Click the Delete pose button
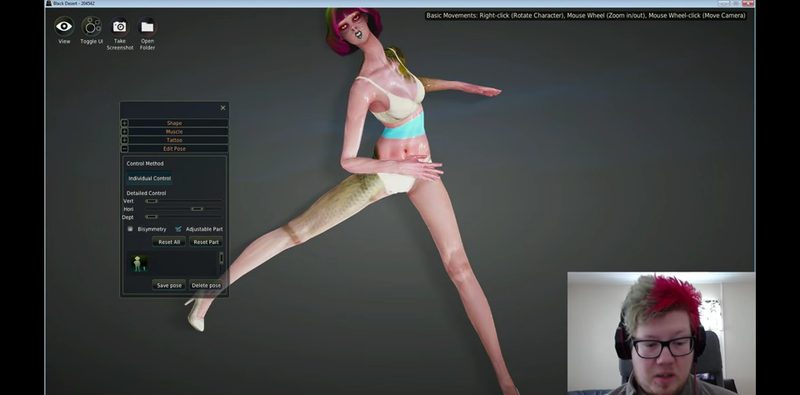 tap(206, 285)
